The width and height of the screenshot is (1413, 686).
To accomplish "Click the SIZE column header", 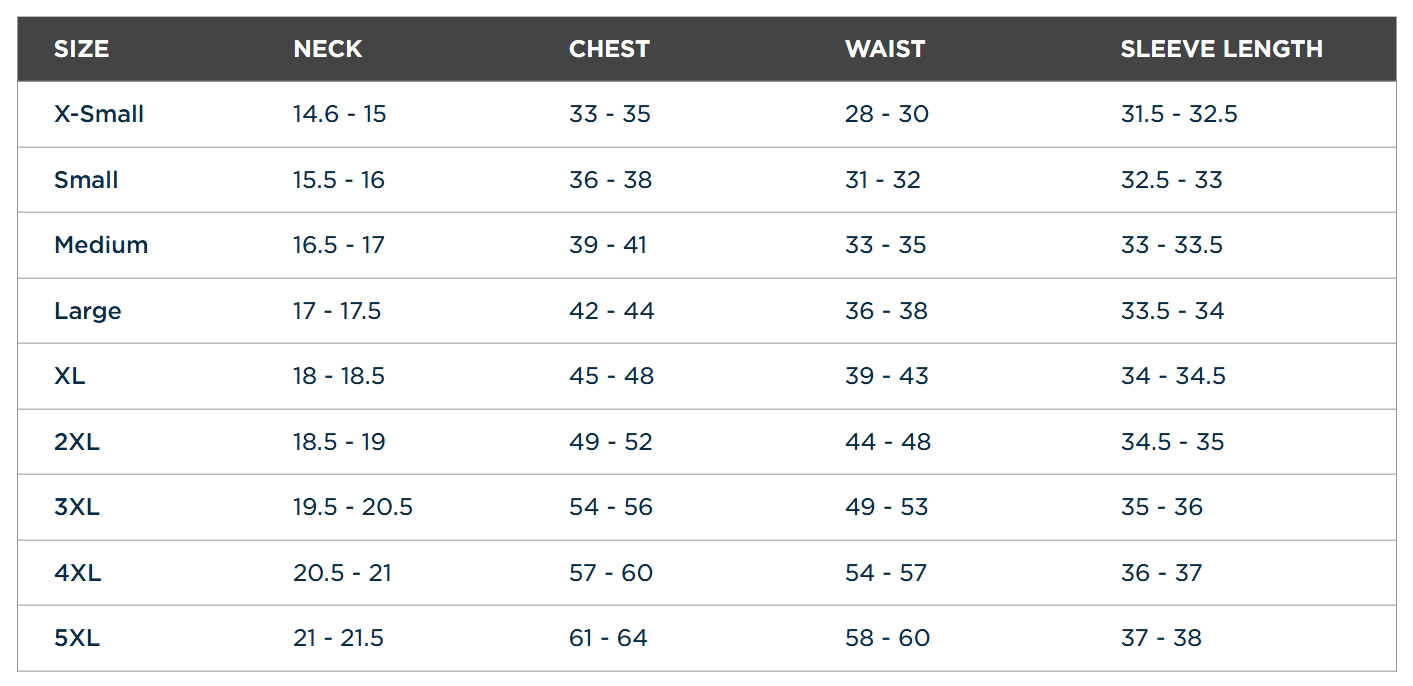I will (81, 49).
